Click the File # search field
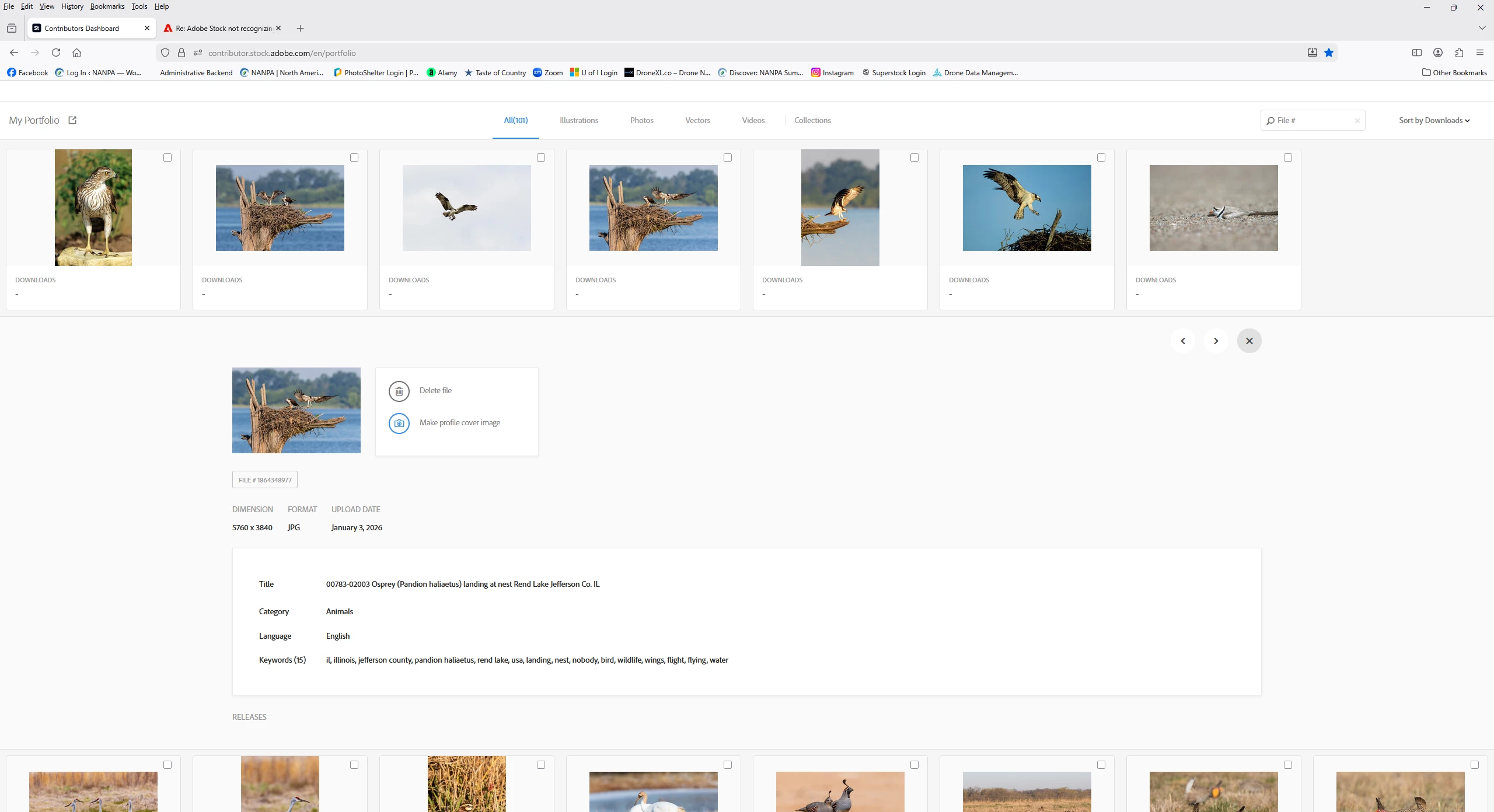 pyautogui.click(x=1313, y=120)
